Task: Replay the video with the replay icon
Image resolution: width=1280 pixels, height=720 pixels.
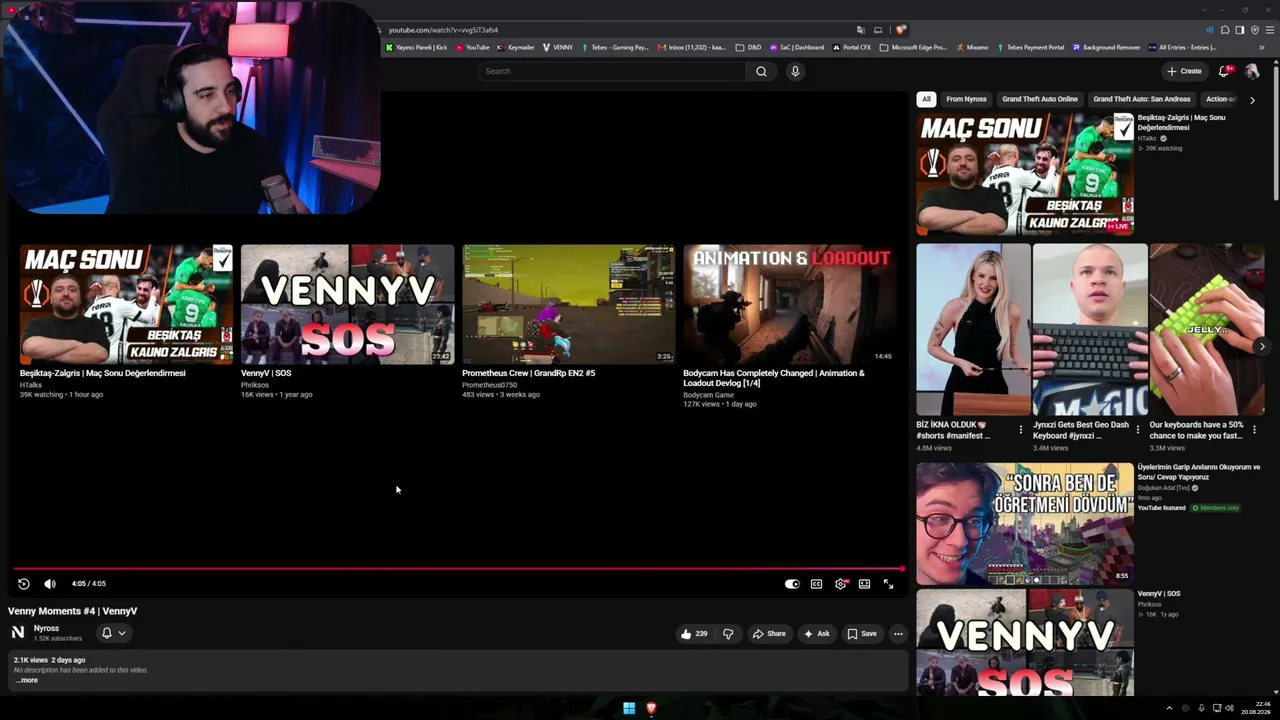Action: click(24, 584)
